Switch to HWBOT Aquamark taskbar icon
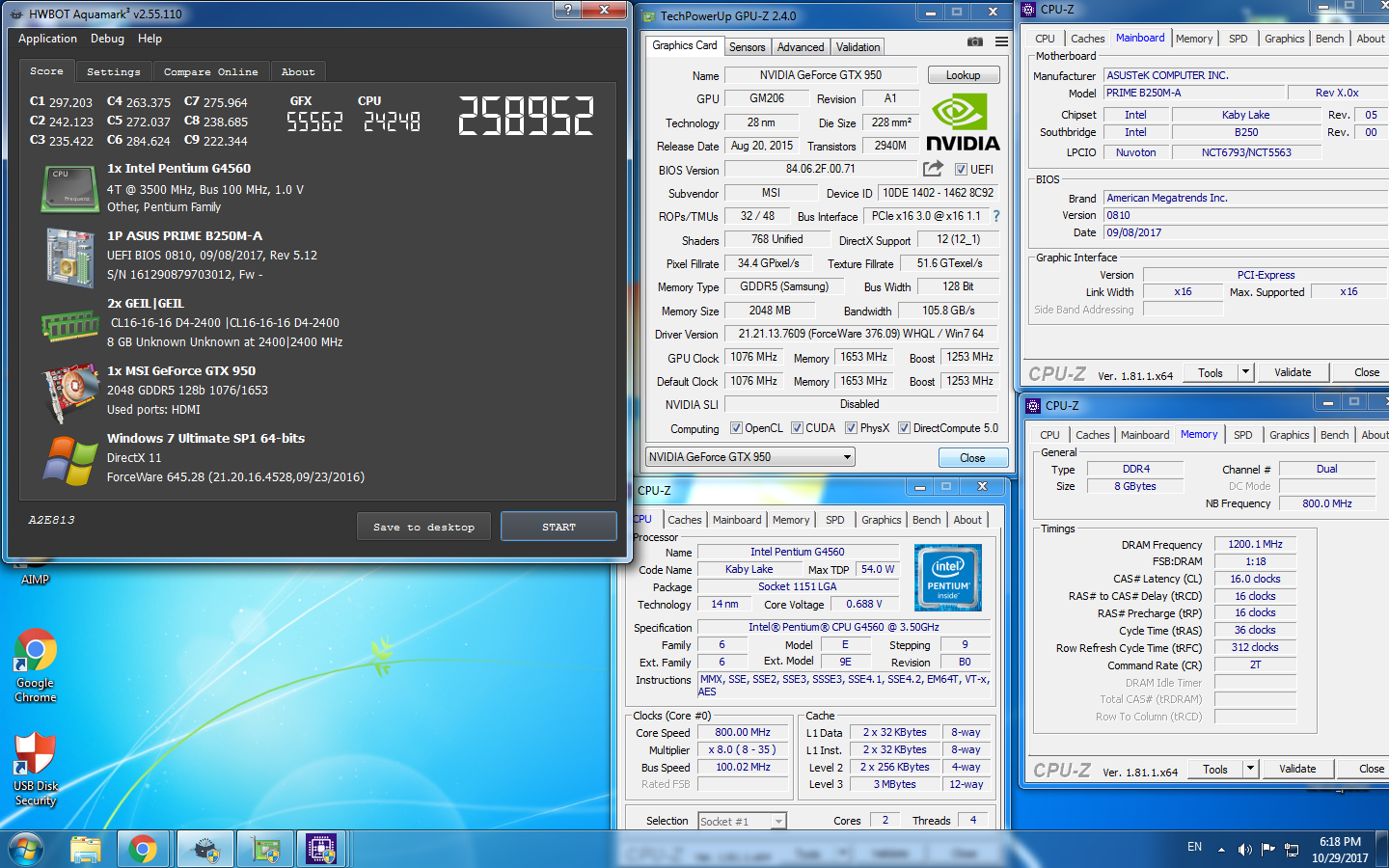Image resolution: width=1389 pixels, height=868 pixels. tap(206, 850)
